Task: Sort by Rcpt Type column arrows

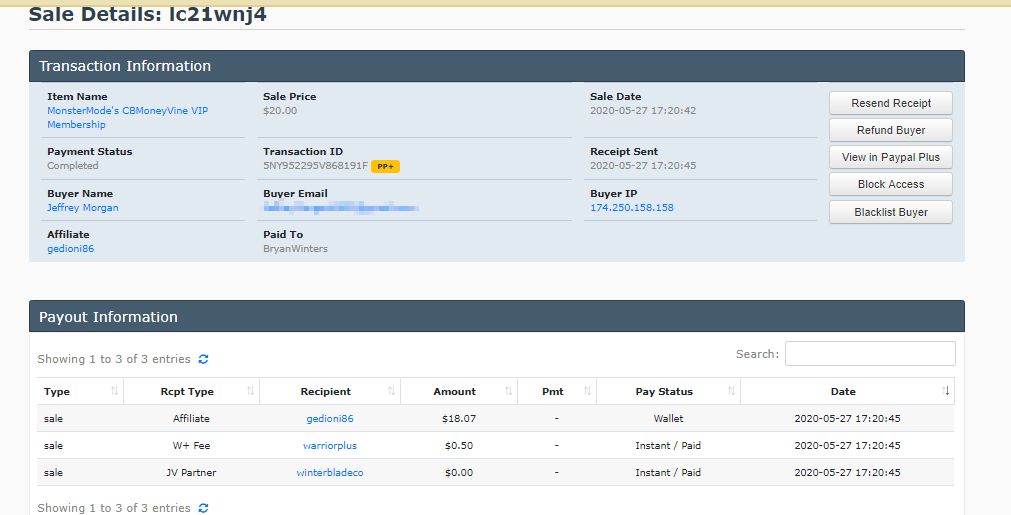Action: [x=250, y=391]
